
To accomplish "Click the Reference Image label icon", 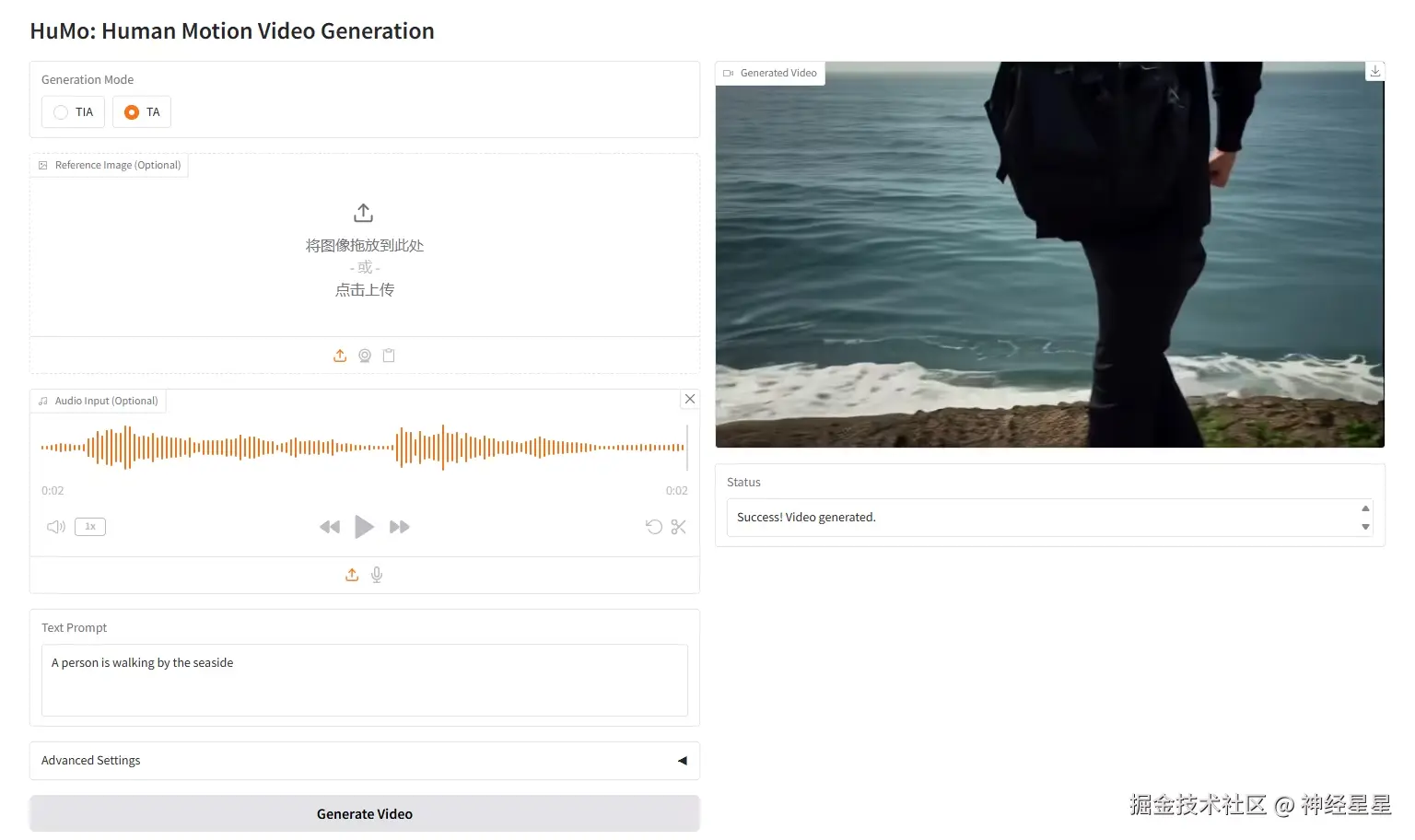I will coord(43,165).
